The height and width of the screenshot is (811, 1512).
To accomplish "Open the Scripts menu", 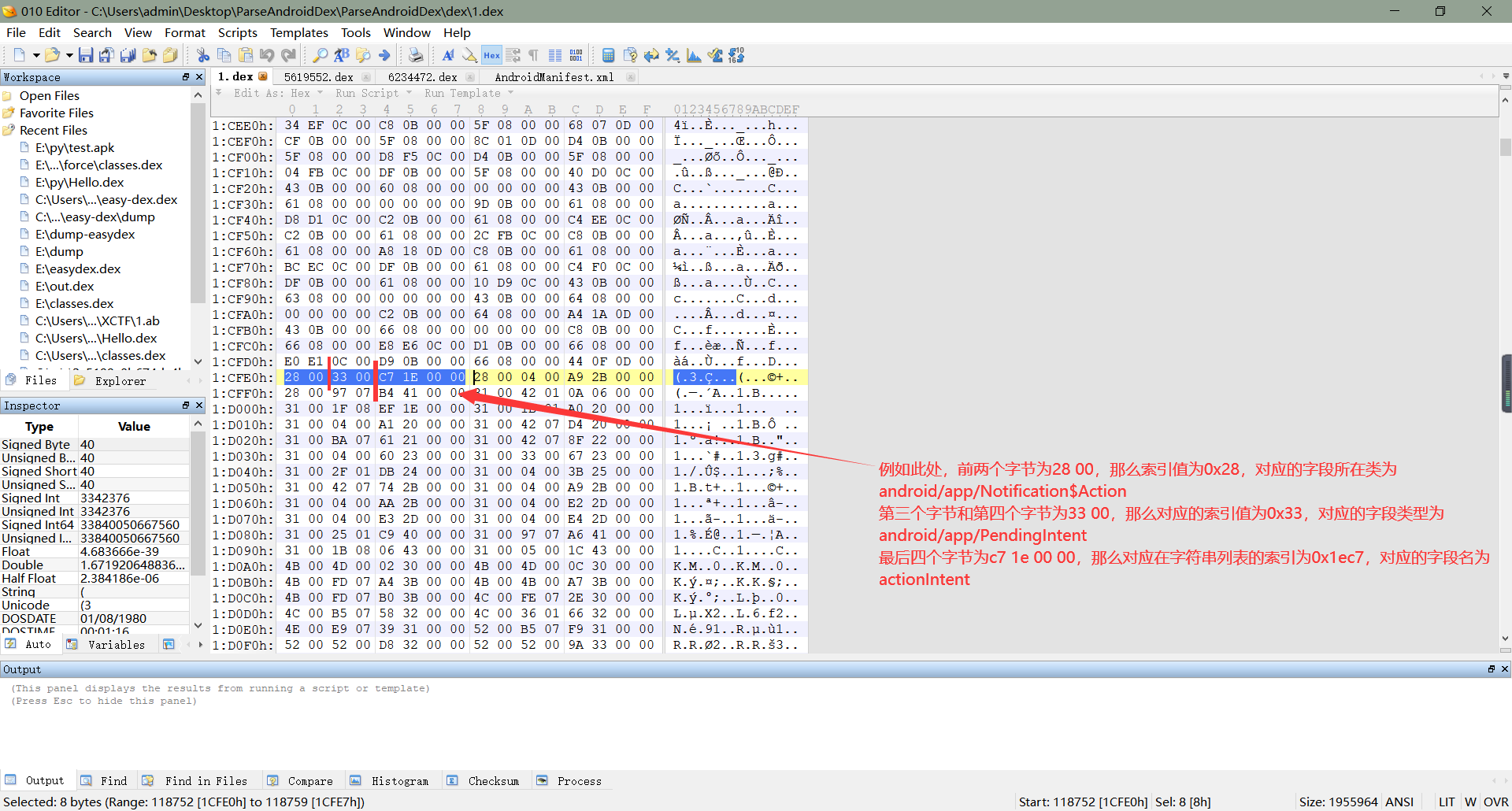I will pos(238,32).
